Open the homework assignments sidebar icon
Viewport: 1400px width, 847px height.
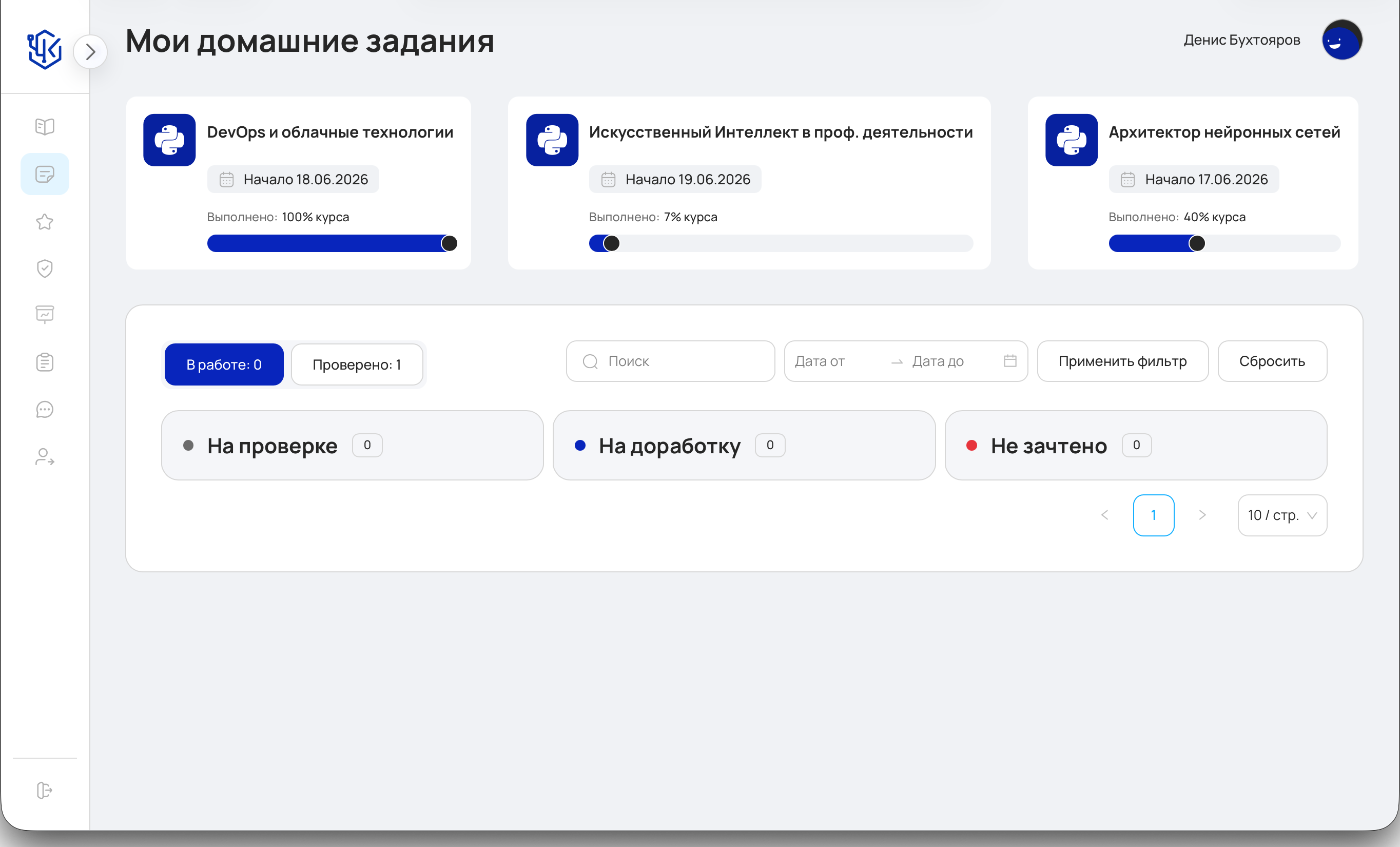(x=44, y=174)
